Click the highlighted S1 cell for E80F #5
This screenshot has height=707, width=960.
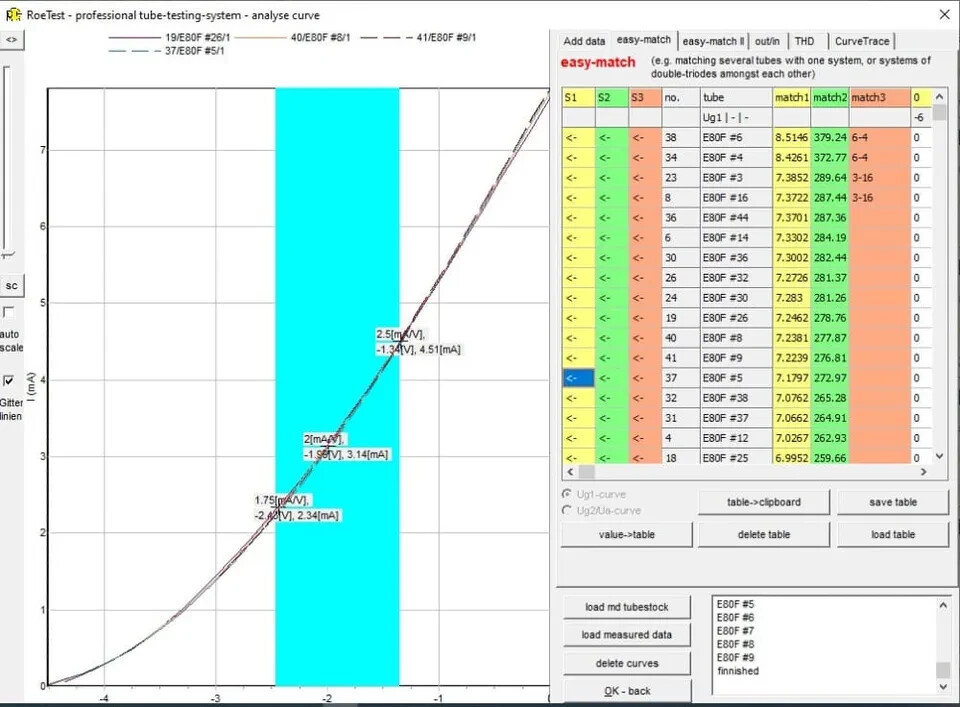click(x=578, y=378)
